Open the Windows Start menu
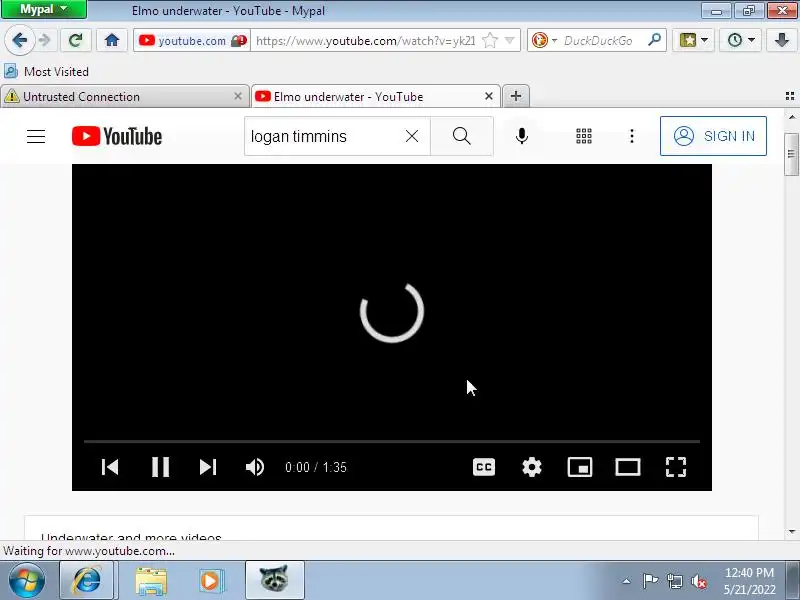800x600 pixels. point(27,581)
